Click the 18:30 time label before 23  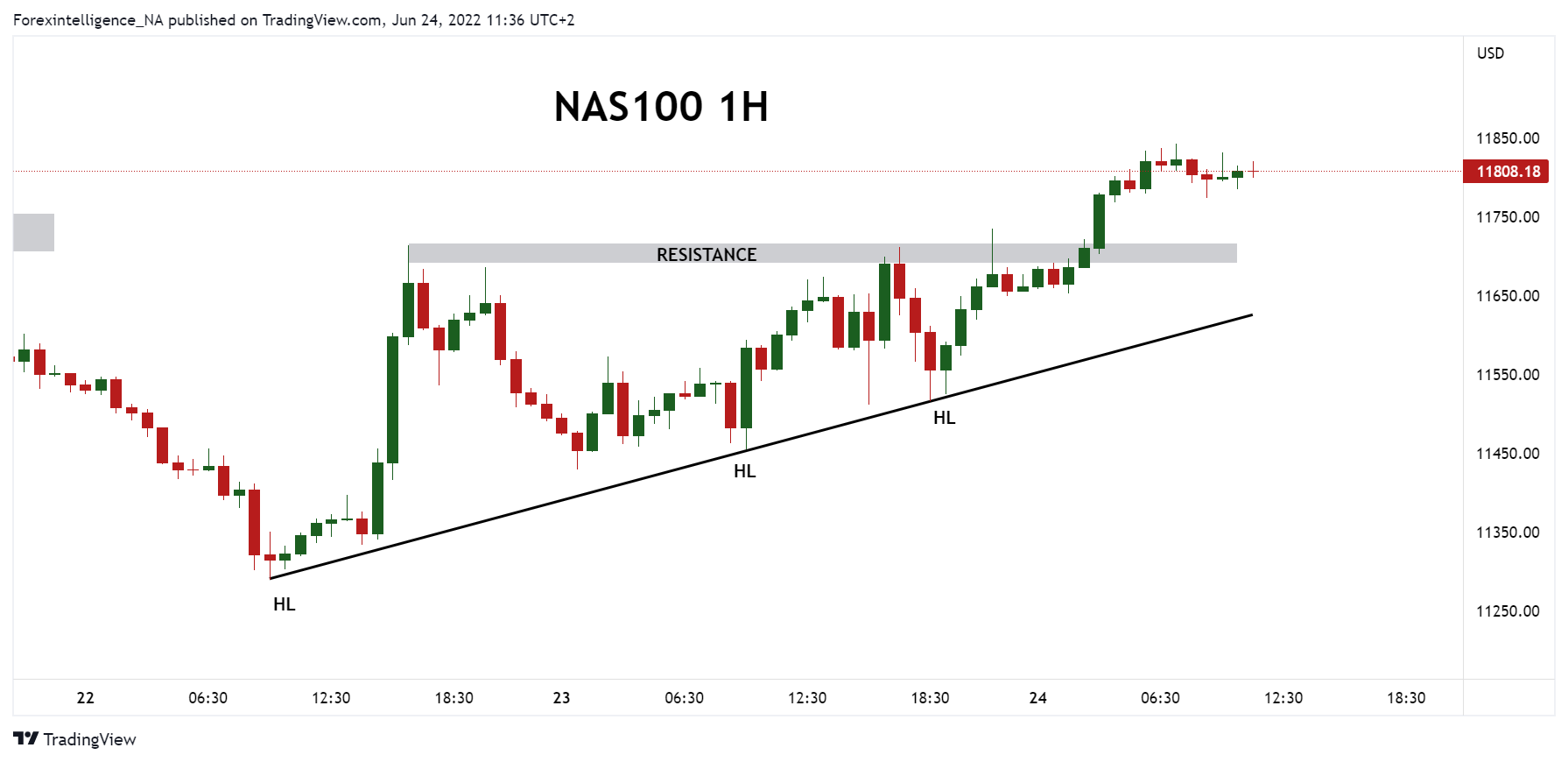coord(454,698)
